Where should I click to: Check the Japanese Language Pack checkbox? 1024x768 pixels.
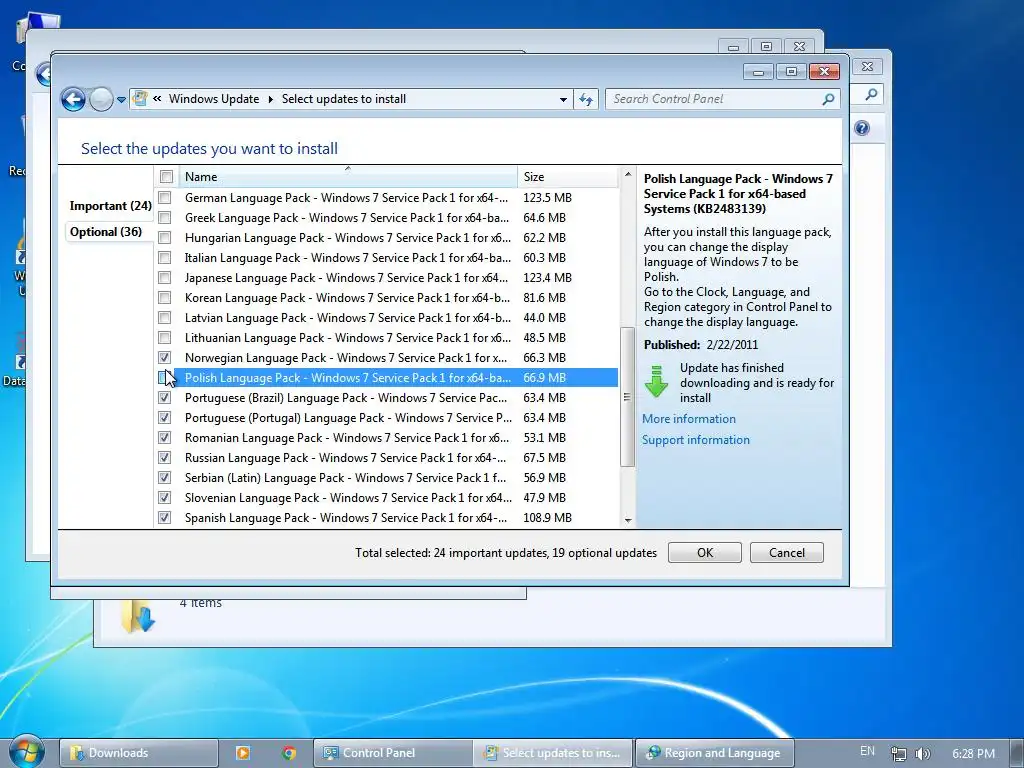[x=165, y=278]
